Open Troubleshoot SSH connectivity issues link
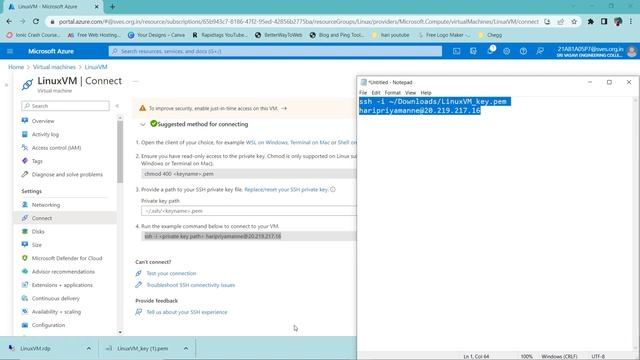Viewport: 640px width, 360px height. tap(191, 285)
